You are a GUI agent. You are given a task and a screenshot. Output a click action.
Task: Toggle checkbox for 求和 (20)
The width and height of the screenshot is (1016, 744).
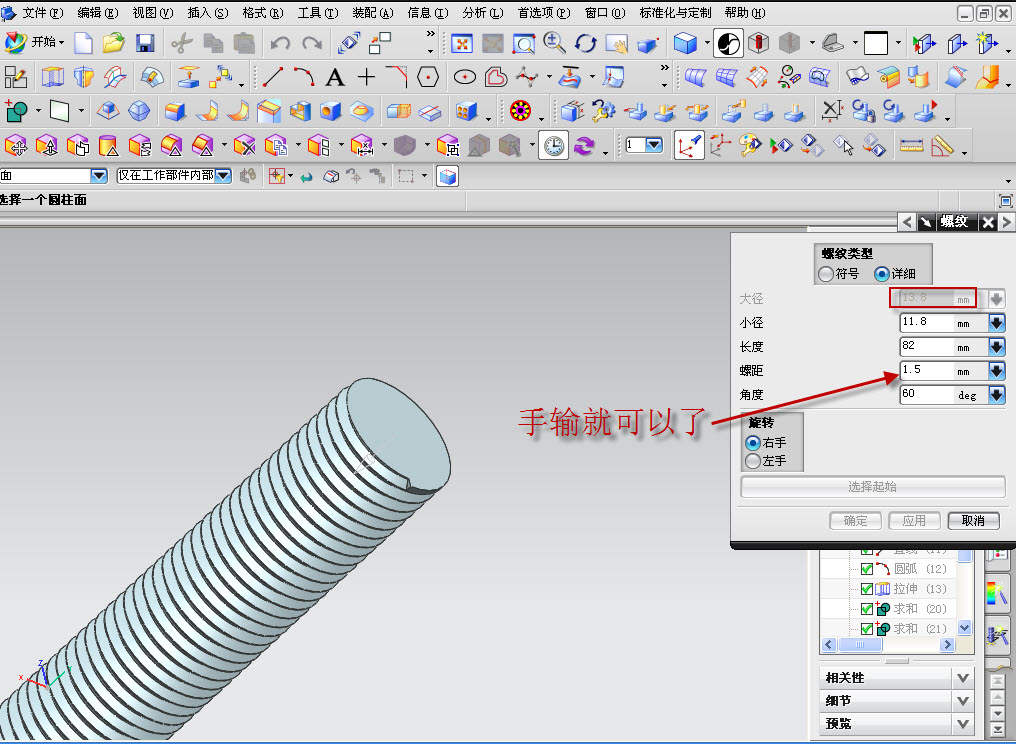(866, 609)
